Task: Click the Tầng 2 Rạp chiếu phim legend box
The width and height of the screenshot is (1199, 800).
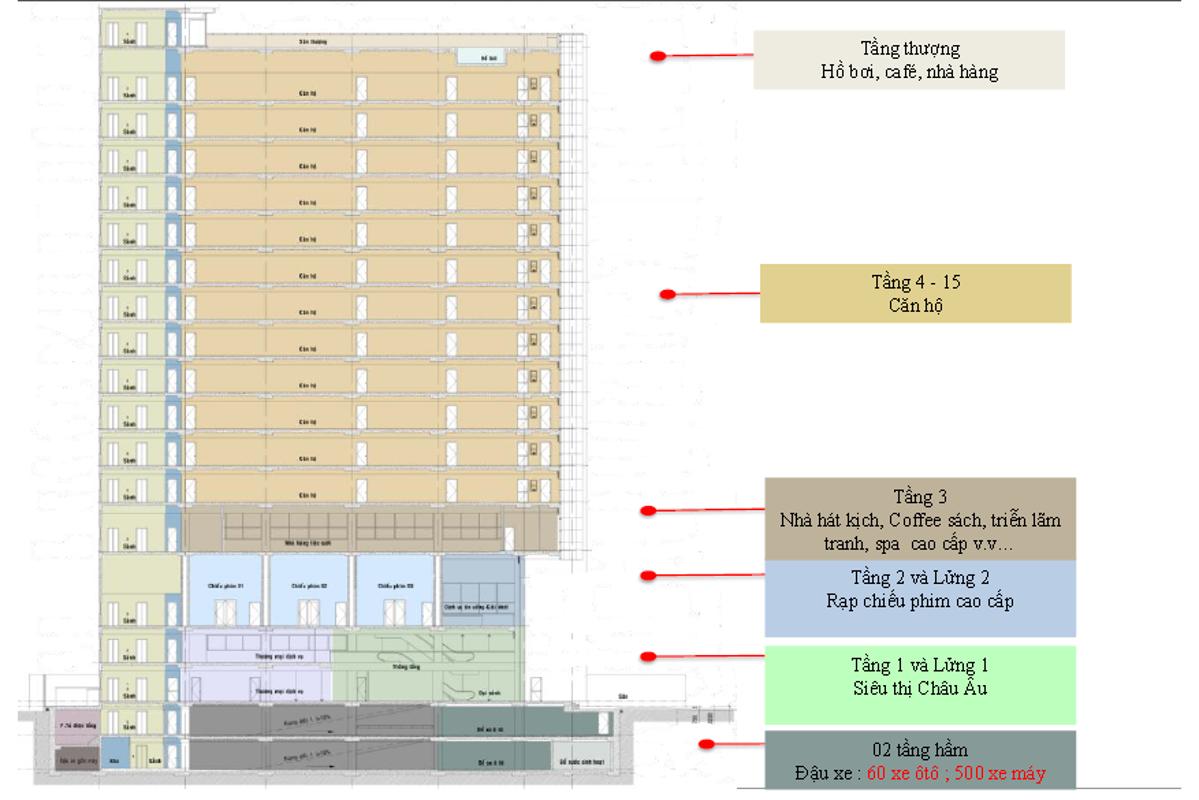Action: [919, 598]
